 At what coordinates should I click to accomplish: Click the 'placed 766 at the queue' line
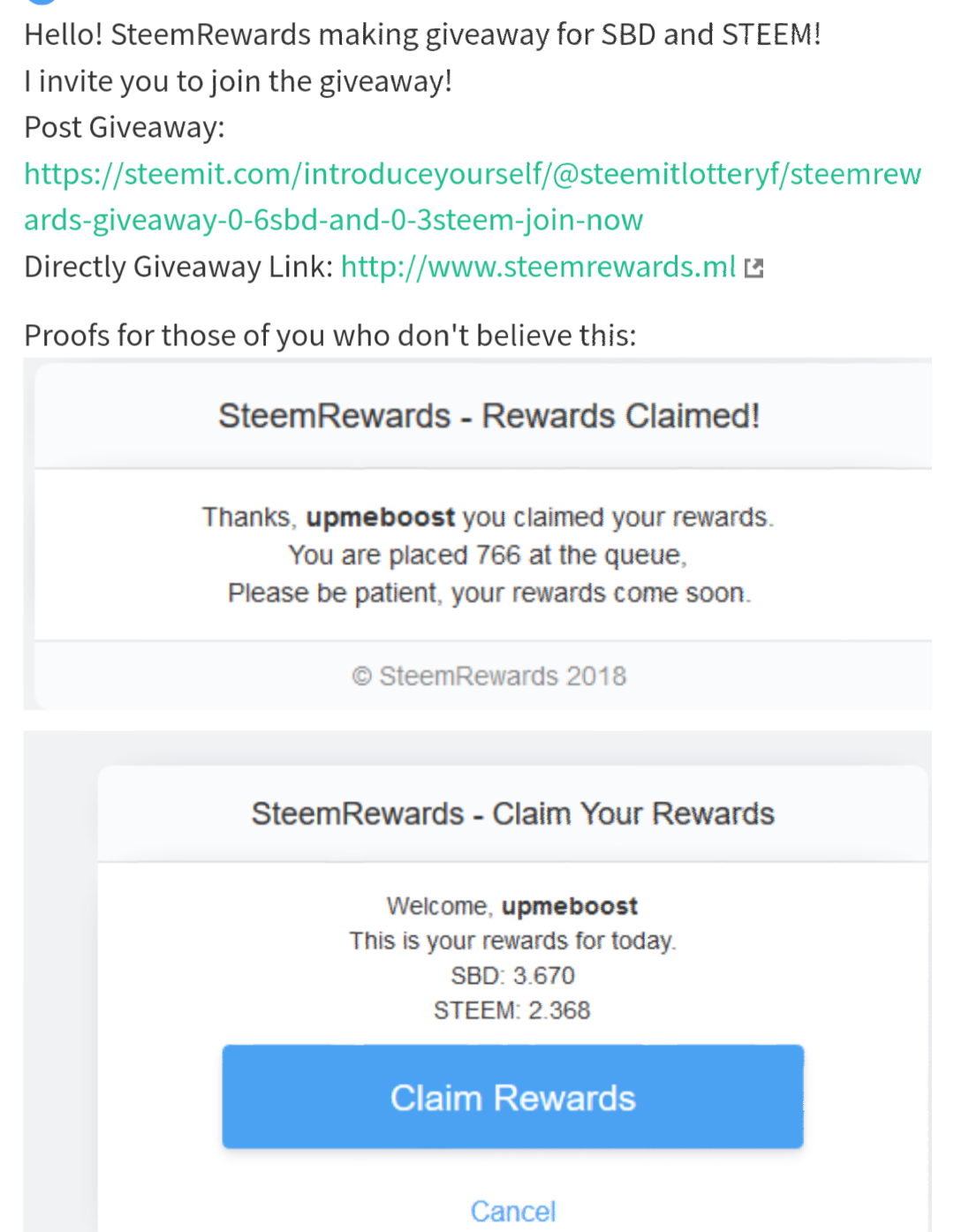pos(488,556)
